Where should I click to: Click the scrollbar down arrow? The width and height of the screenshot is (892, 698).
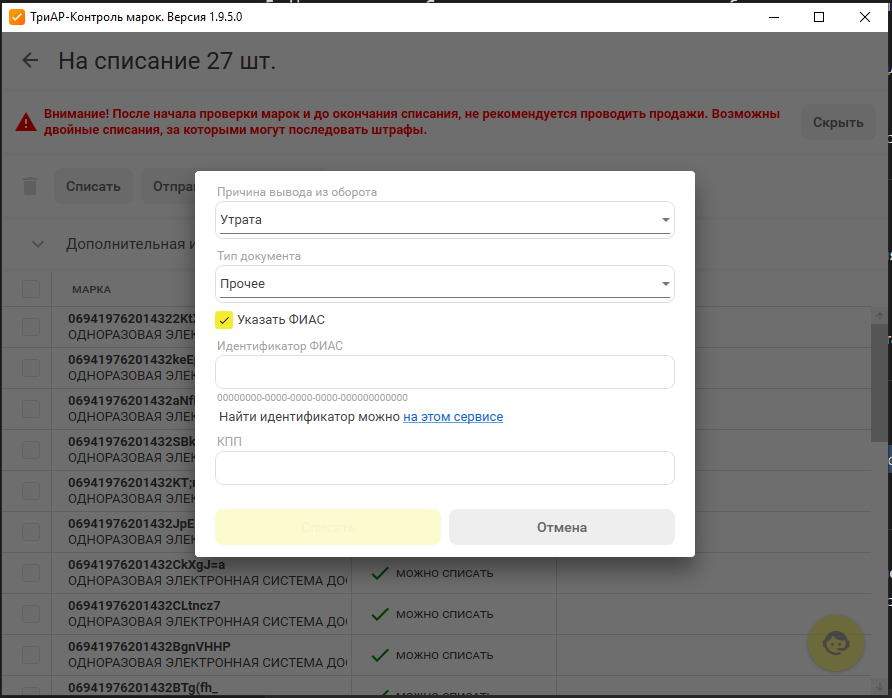(879, 686)
